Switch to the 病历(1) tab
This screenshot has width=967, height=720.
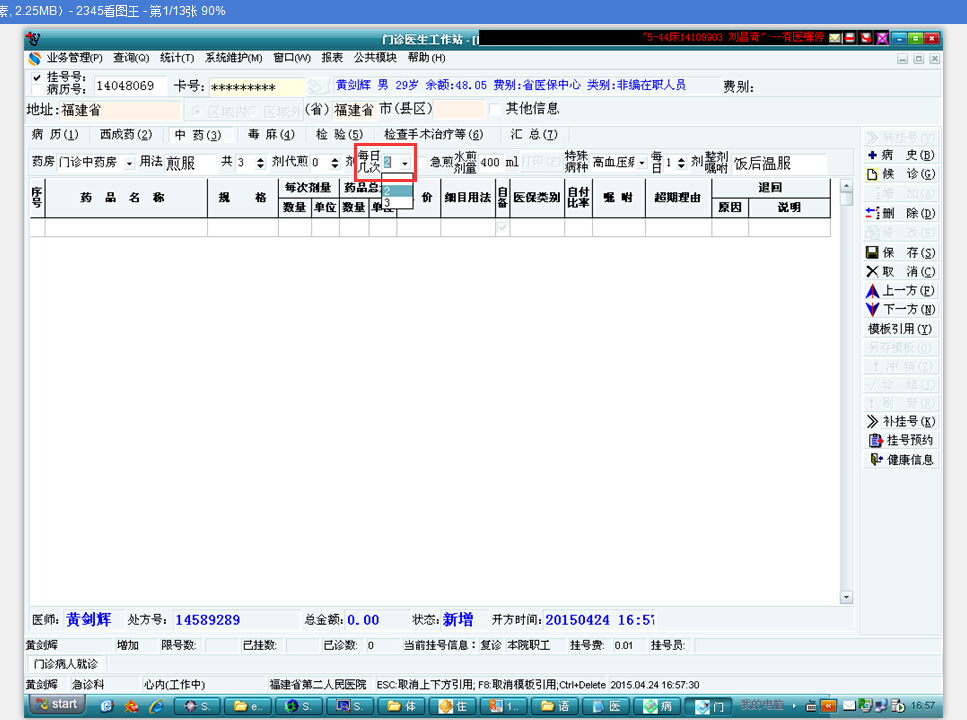pos(56,134)
